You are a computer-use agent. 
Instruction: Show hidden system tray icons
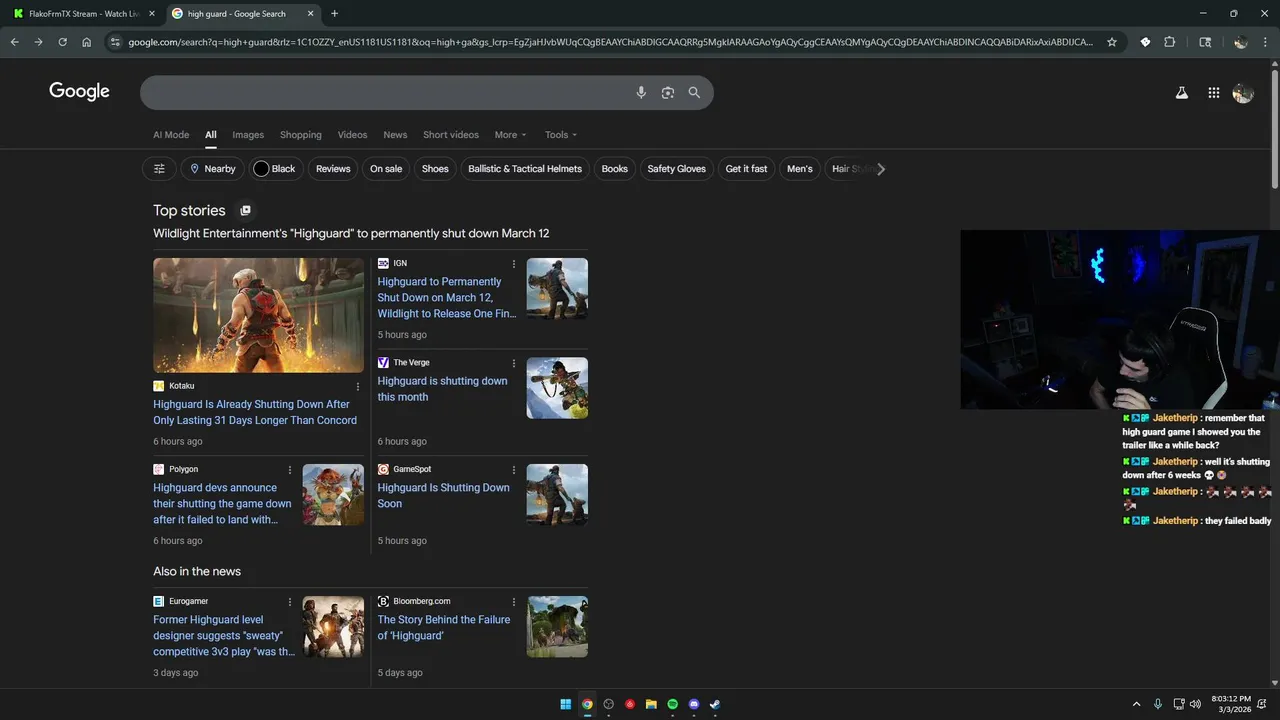[x=1136, y=704]
